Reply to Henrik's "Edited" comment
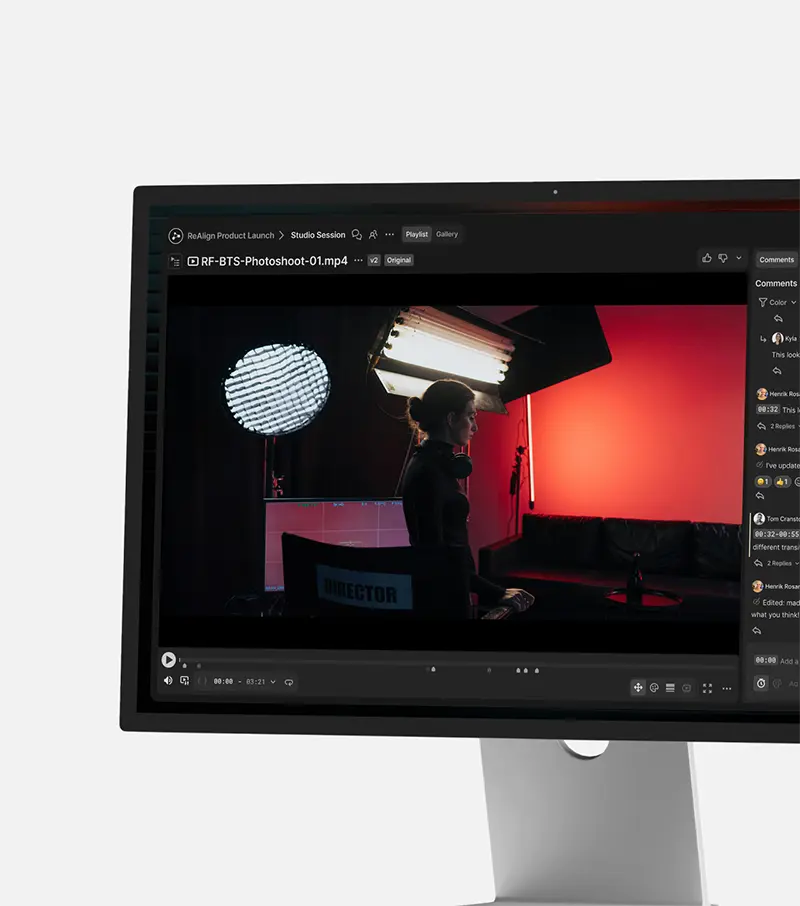Screen dimensions: 800x906 [757, 631]
